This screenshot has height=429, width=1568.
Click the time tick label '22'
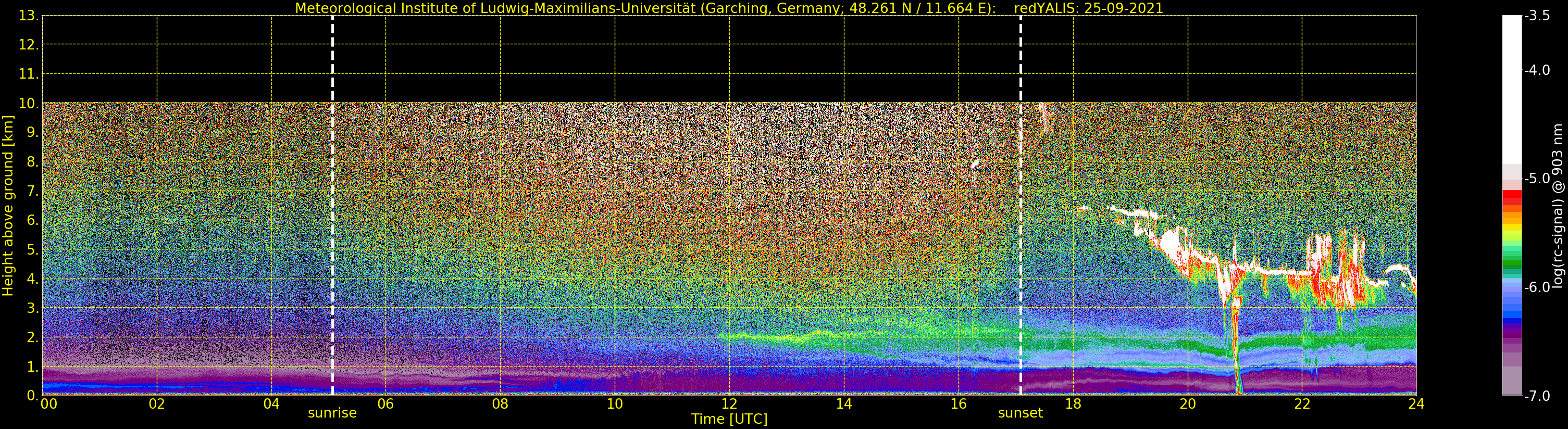point(1302,404)
